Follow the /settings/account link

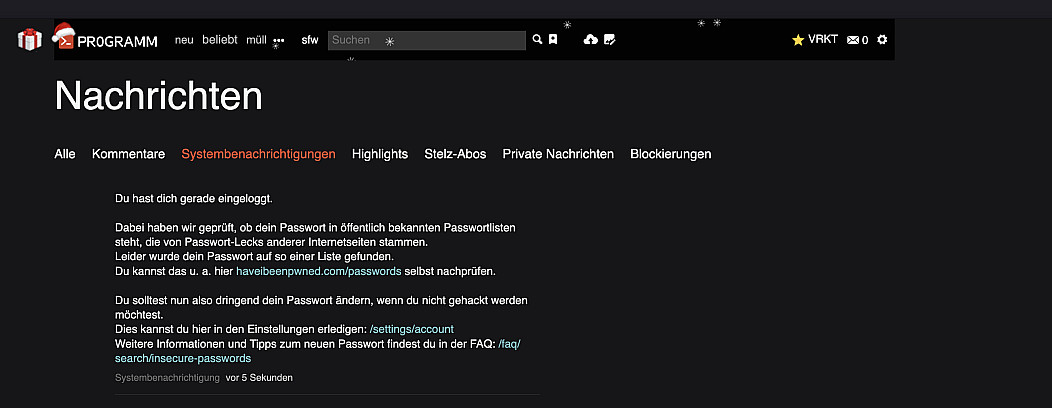tap(411, 329)
